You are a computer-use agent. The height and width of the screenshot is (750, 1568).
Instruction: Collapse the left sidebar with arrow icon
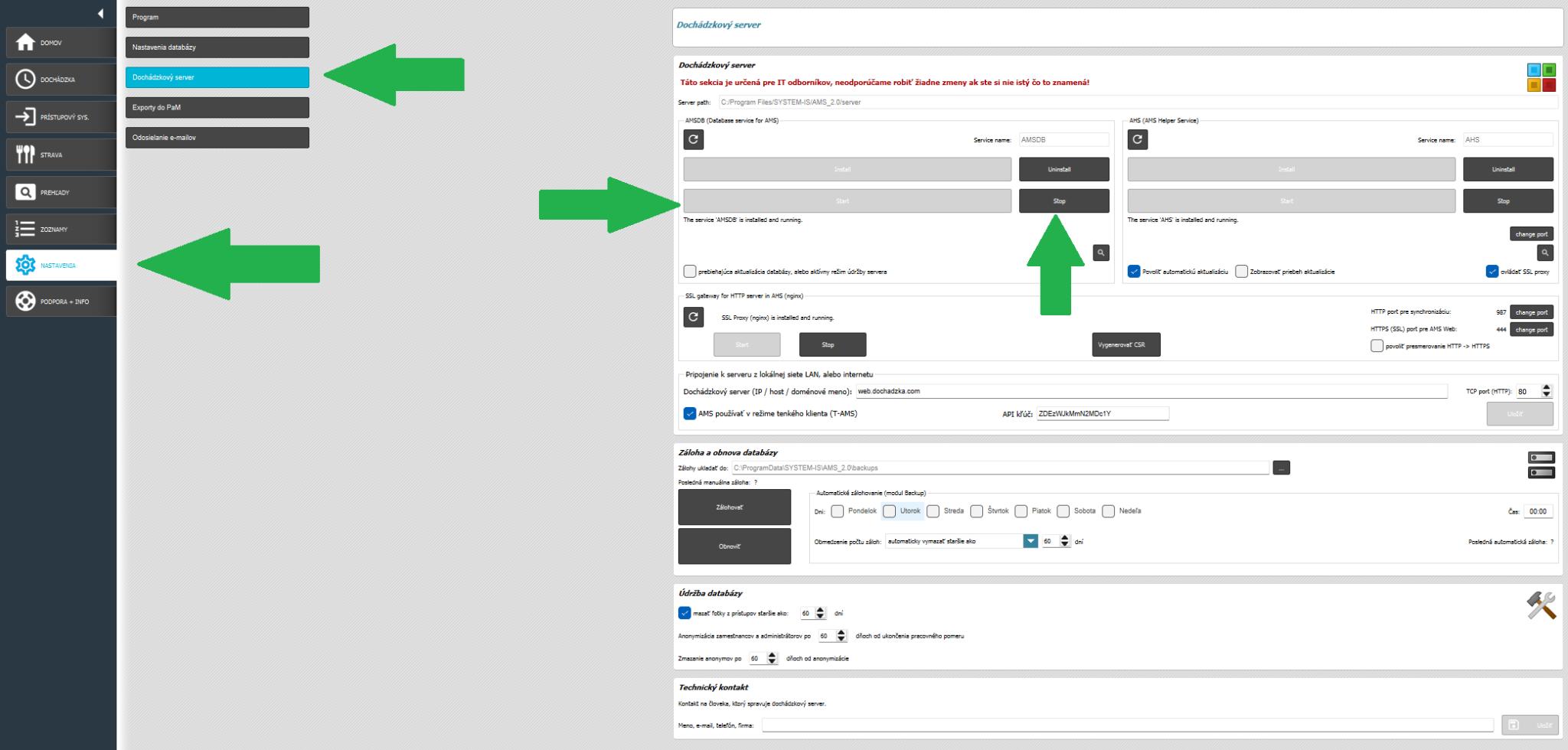[100, 14]
